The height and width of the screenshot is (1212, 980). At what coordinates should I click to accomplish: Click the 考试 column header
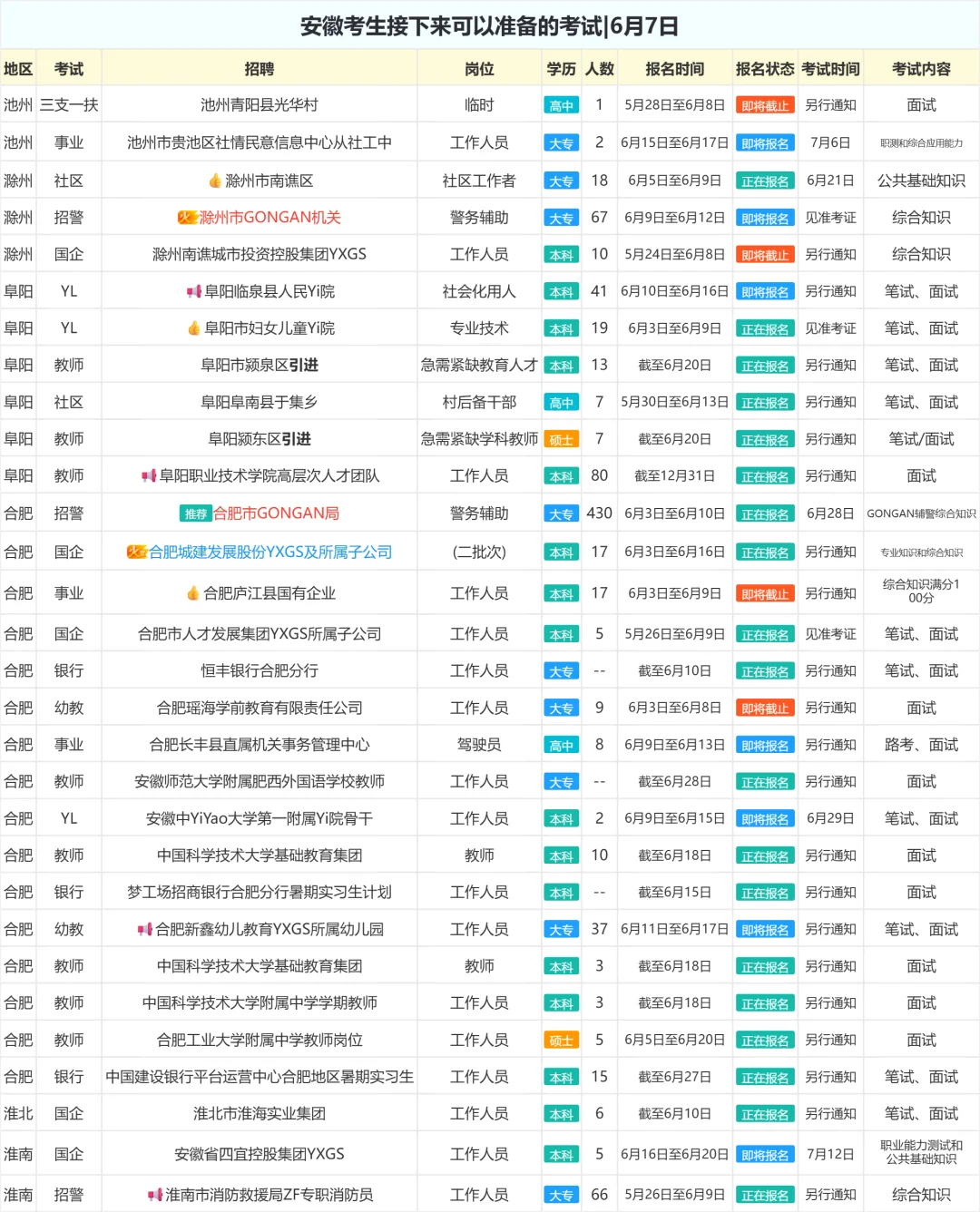click(x=69, y=69)
